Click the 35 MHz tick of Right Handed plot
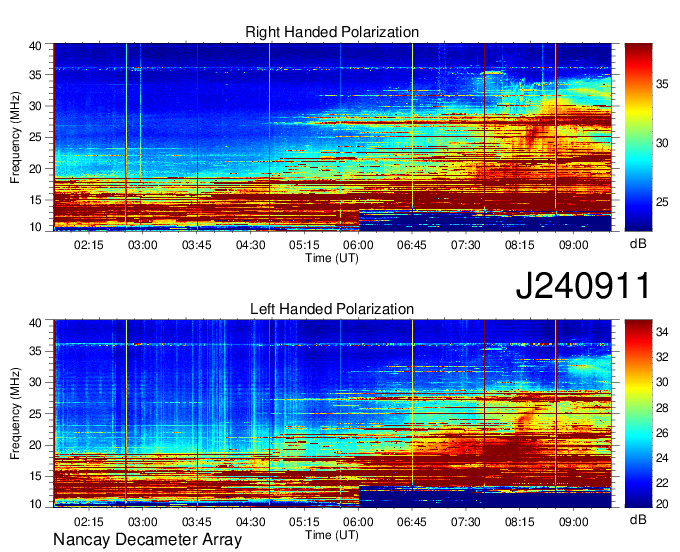This screenshot has height=552, width=680. [x=35, y=75]
